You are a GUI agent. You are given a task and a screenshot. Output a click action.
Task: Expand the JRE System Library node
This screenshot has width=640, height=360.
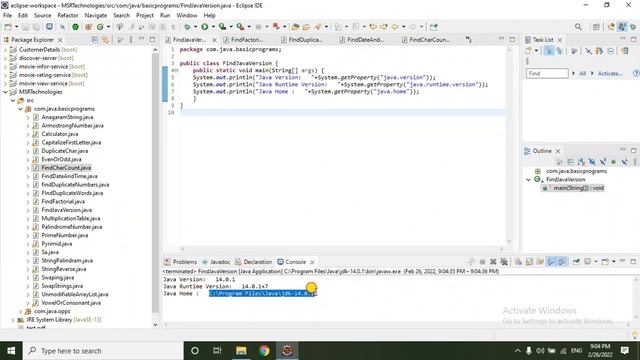(13, 320)
